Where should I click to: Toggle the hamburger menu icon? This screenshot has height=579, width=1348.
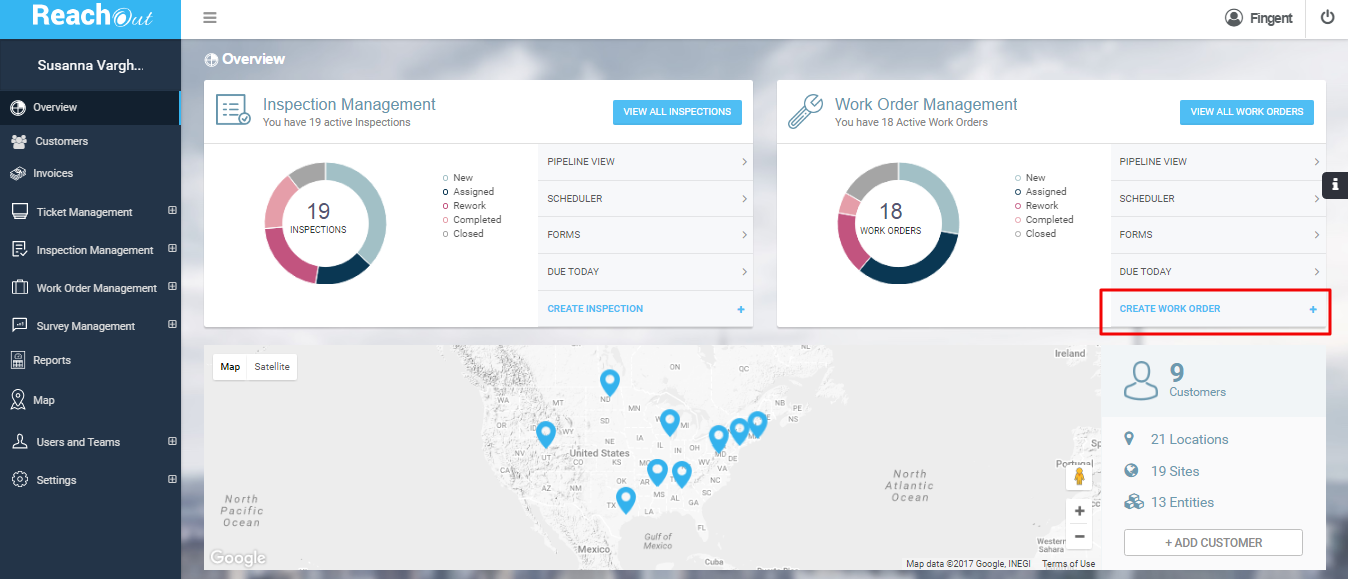coord(210,18)
